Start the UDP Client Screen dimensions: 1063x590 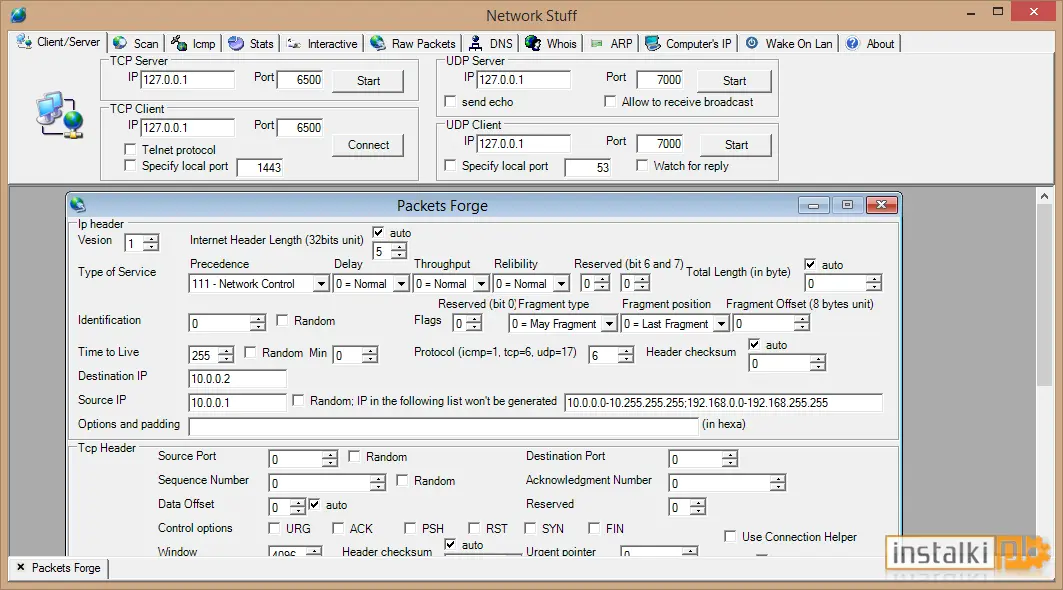pos(736,145)
